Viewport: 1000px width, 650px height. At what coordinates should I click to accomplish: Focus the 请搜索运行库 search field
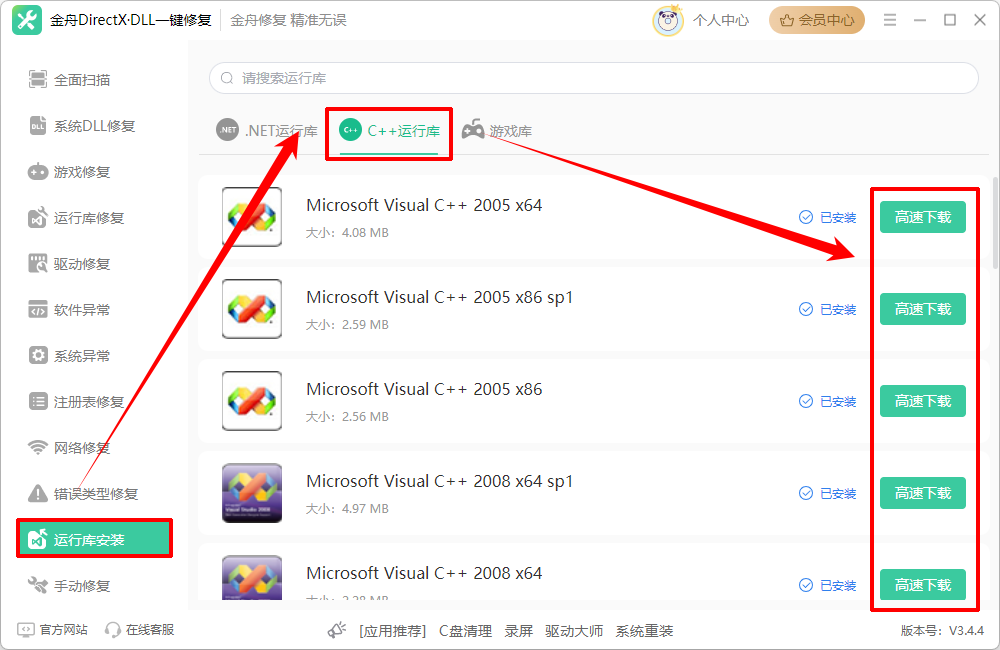594,78
